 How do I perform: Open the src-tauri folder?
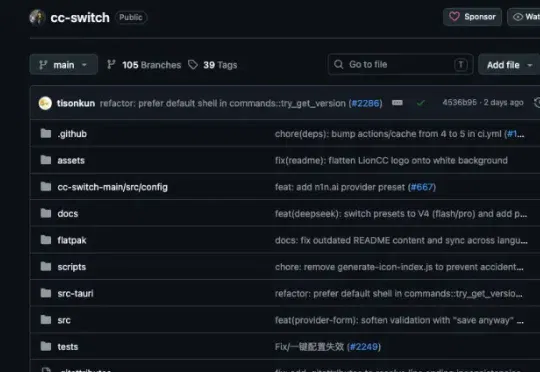coord(75,293)
